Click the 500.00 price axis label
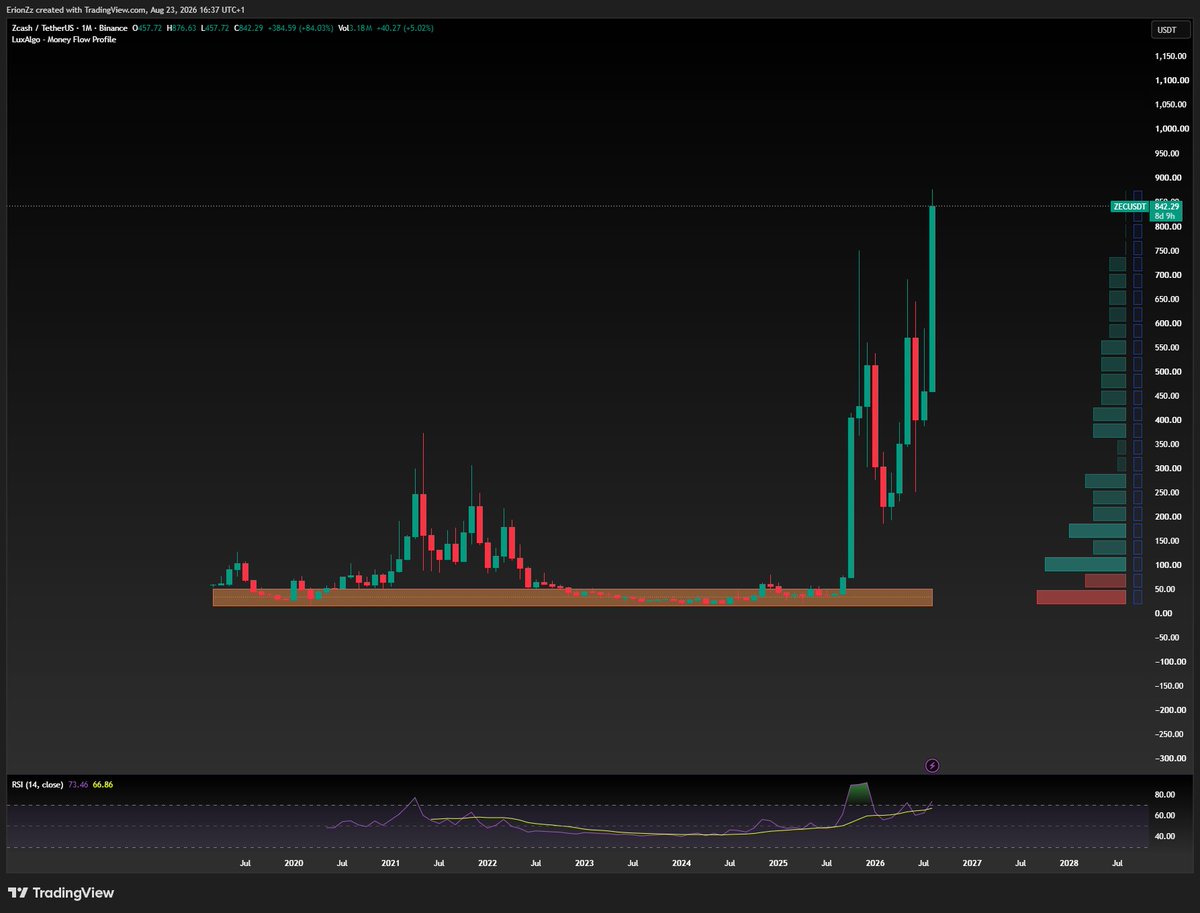The width and height of the screenshot is (1200, 913). pyautogui.click(x=1169, y=372)
